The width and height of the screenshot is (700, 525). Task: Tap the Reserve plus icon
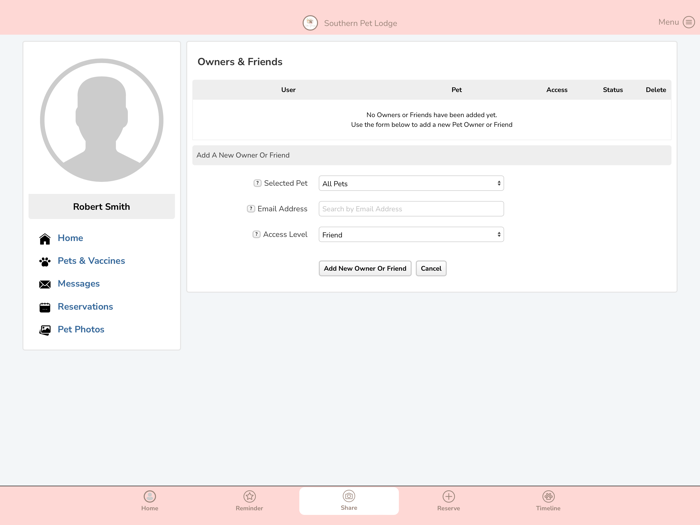pos(449,496)
